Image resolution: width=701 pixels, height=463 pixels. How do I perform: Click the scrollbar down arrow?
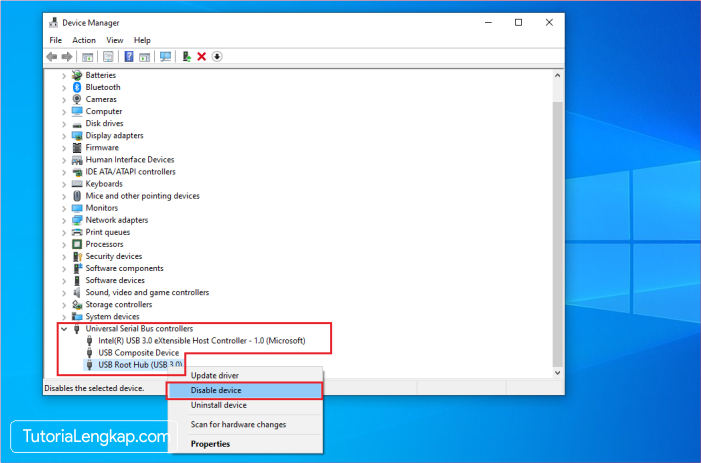tap(557, 373)
